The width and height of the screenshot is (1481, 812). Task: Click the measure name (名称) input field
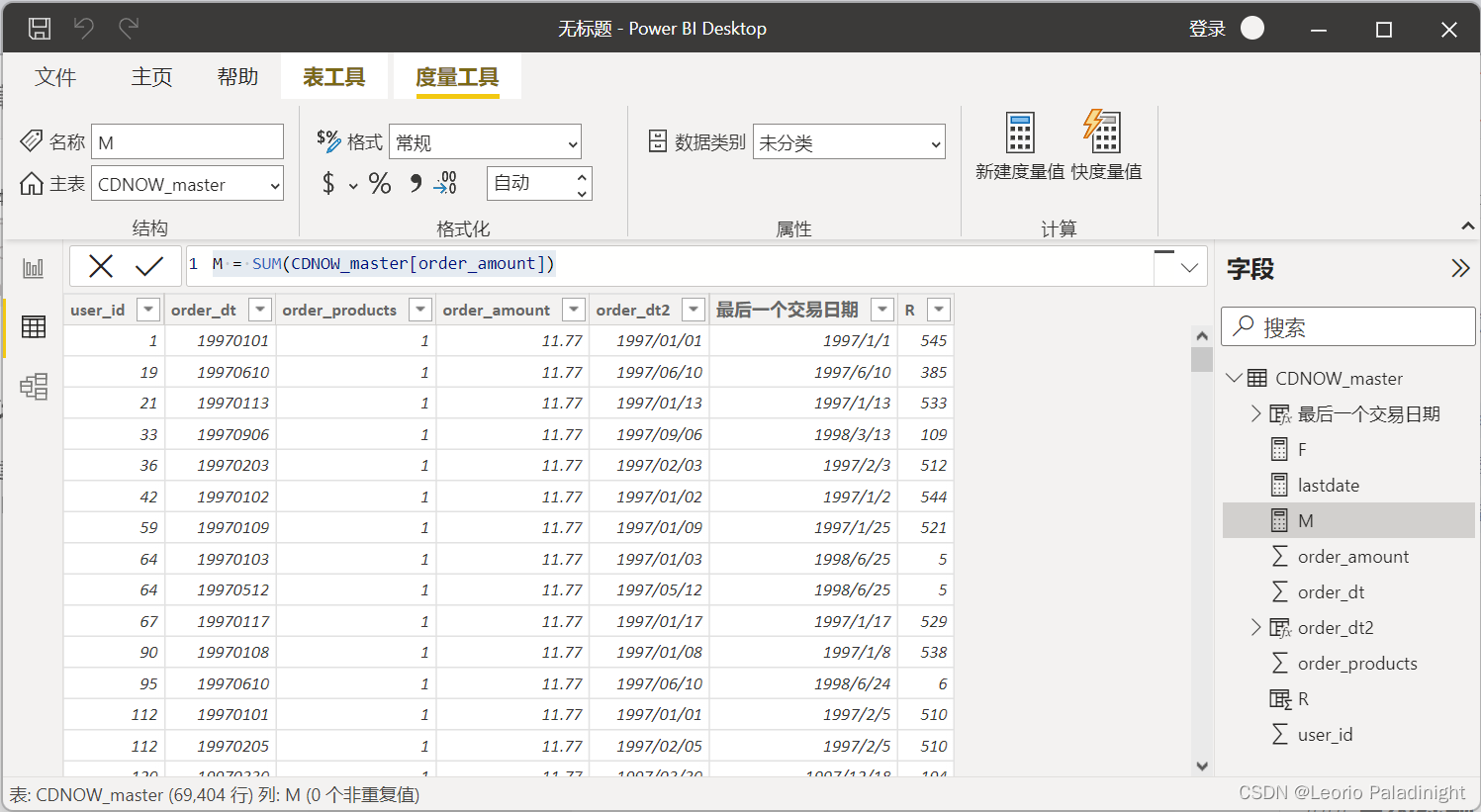188,141
